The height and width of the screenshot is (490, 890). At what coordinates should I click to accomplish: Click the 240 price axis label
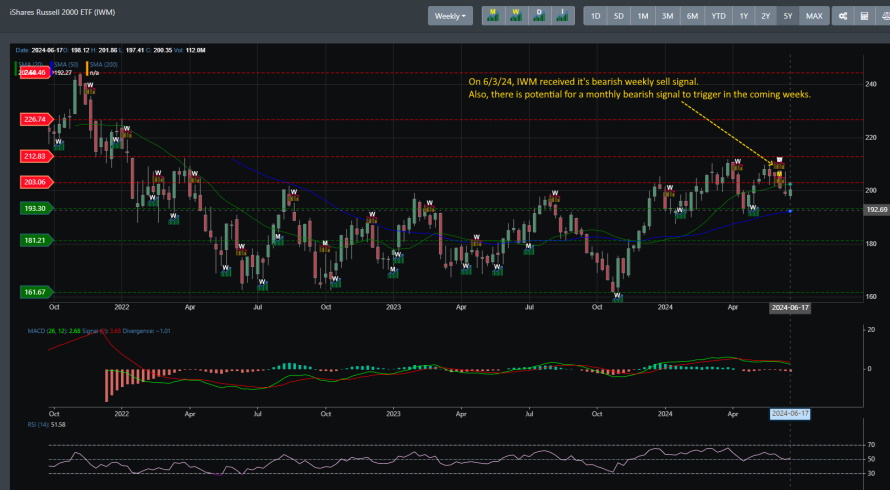871,84
